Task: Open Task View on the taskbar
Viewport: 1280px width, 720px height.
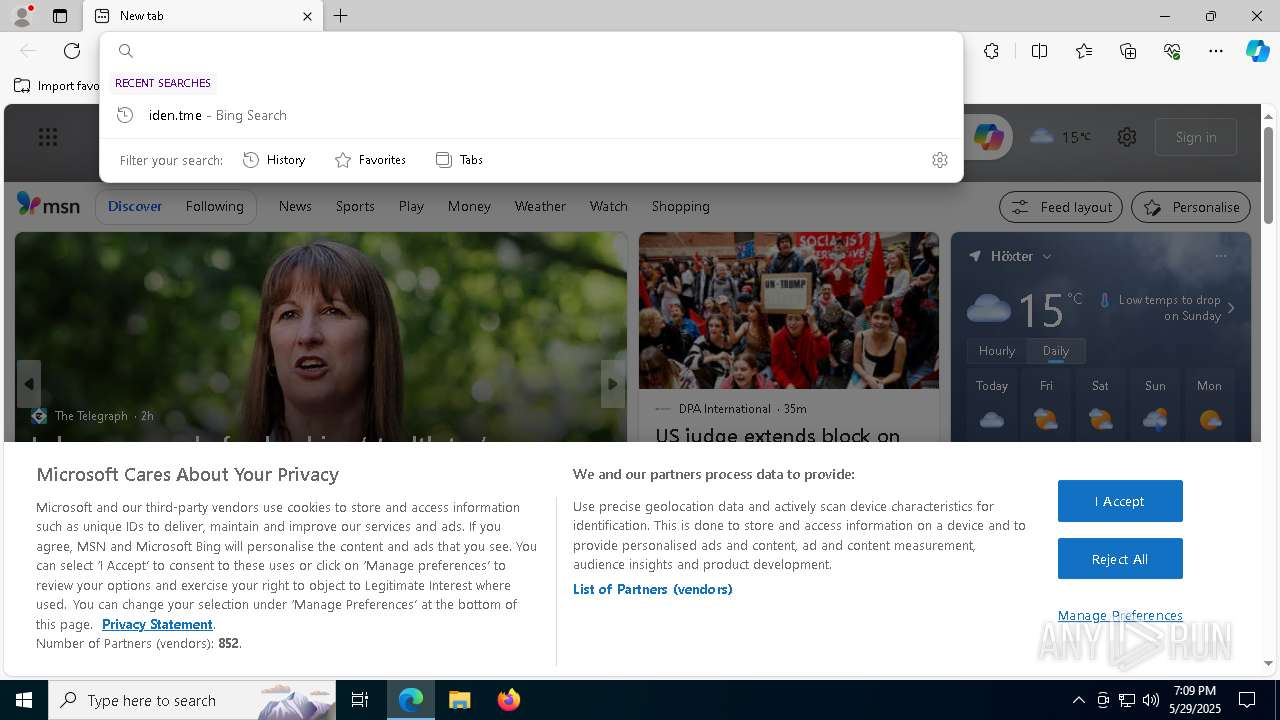Action: pos(360,700)
